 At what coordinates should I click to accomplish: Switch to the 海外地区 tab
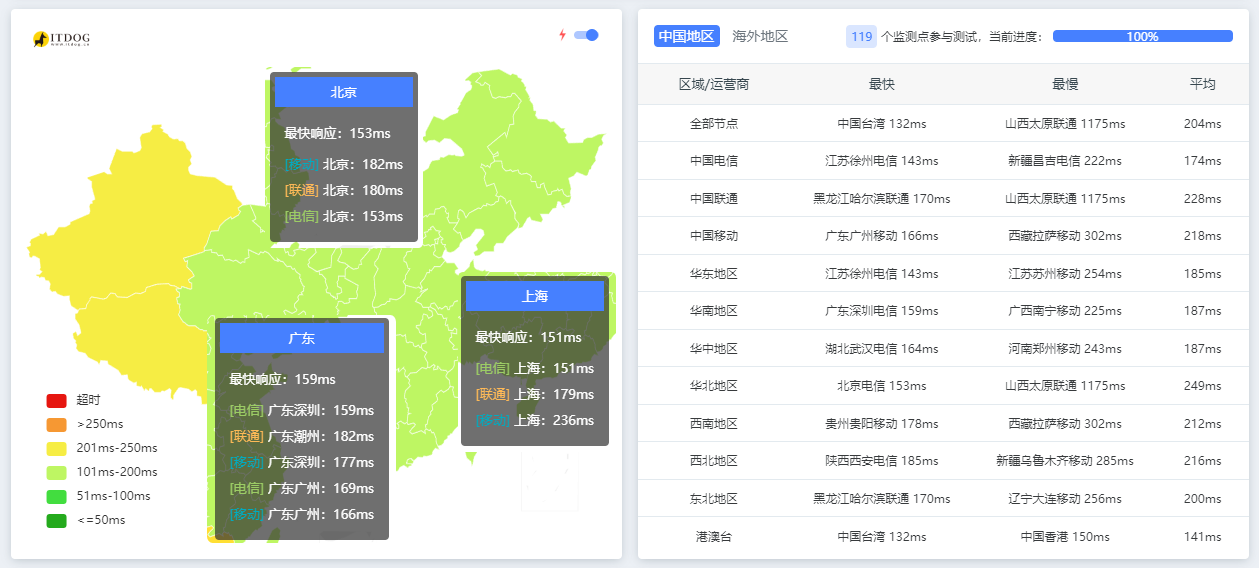(x=760, y=36)
